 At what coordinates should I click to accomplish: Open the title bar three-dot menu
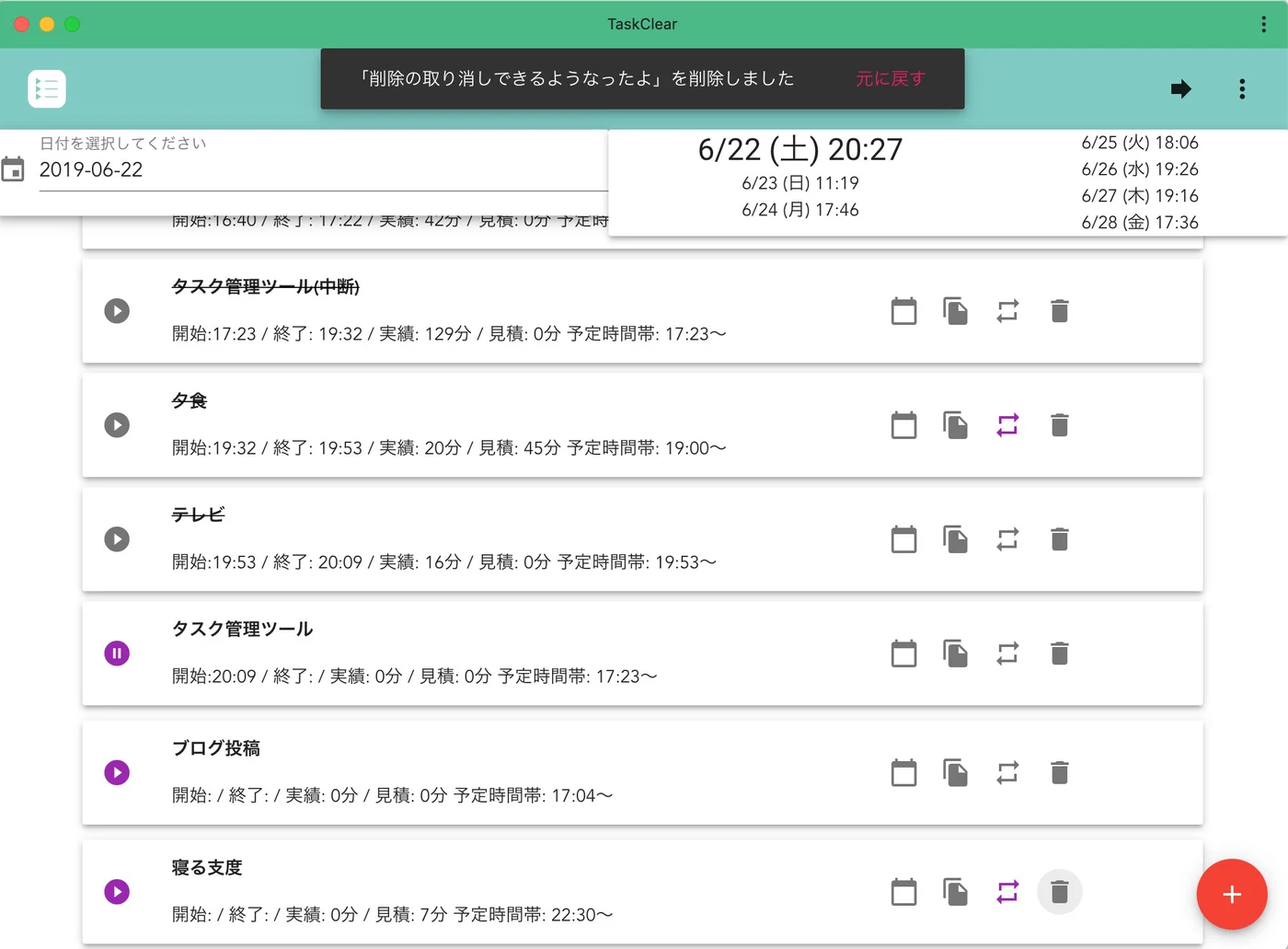pyautogui.click(x=1263, y=24)
